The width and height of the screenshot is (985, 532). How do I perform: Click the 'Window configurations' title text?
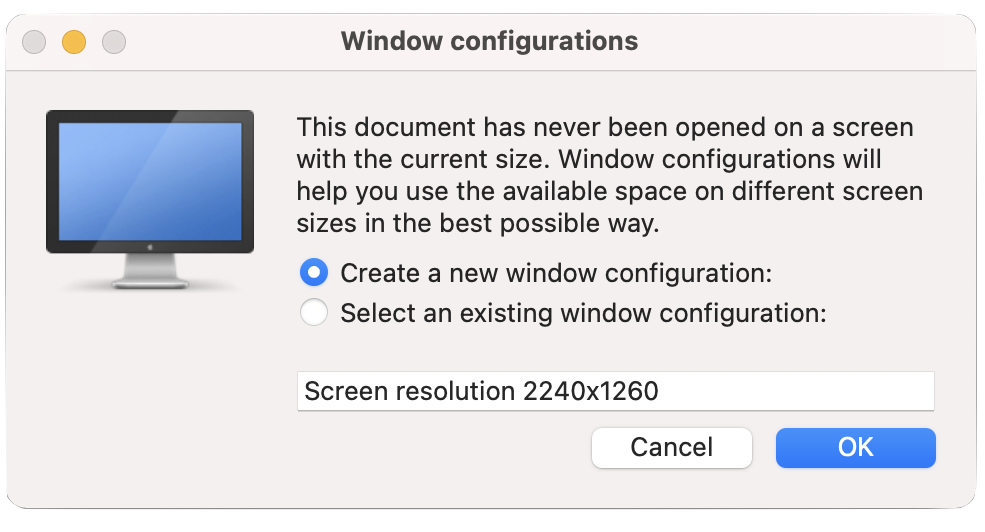[x=489, y=41]
